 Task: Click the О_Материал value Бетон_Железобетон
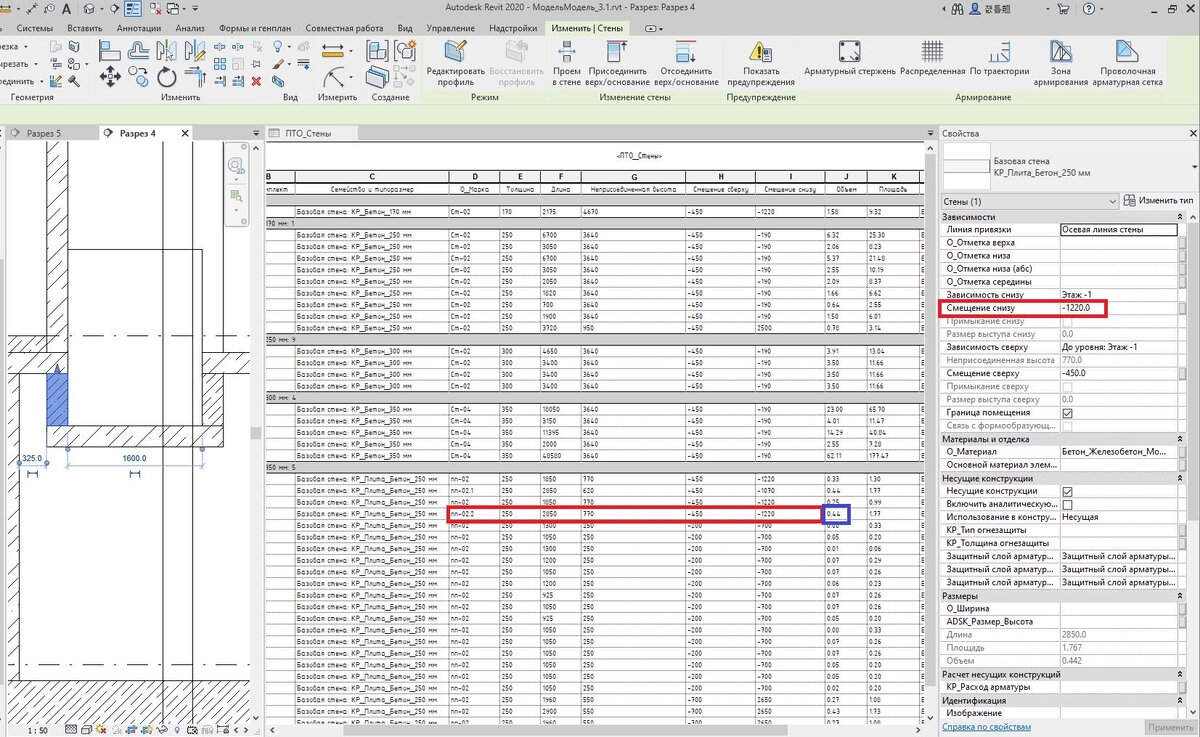click(1118, 452)
